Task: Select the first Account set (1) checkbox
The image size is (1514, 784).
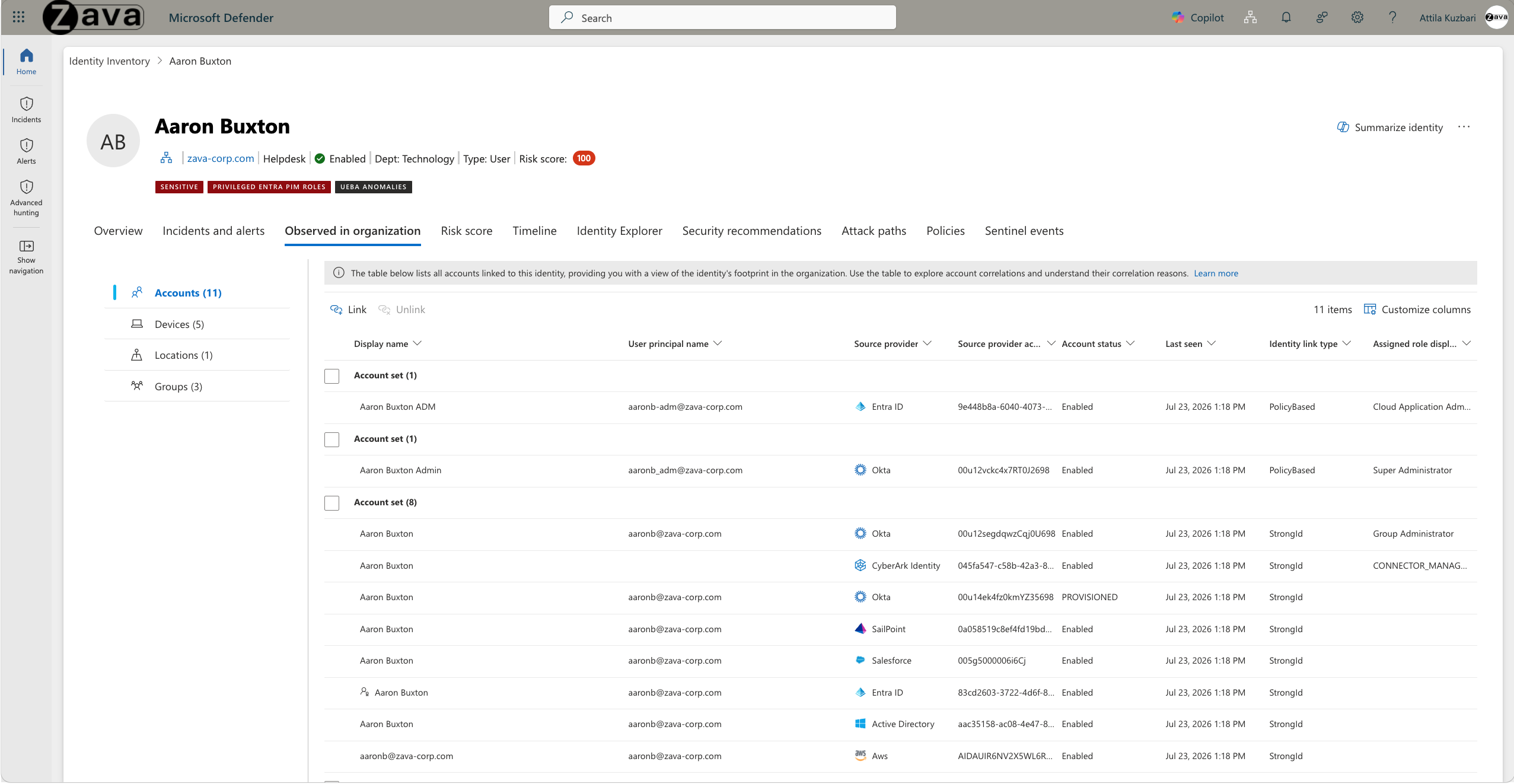Action: [x=332, y=376]
